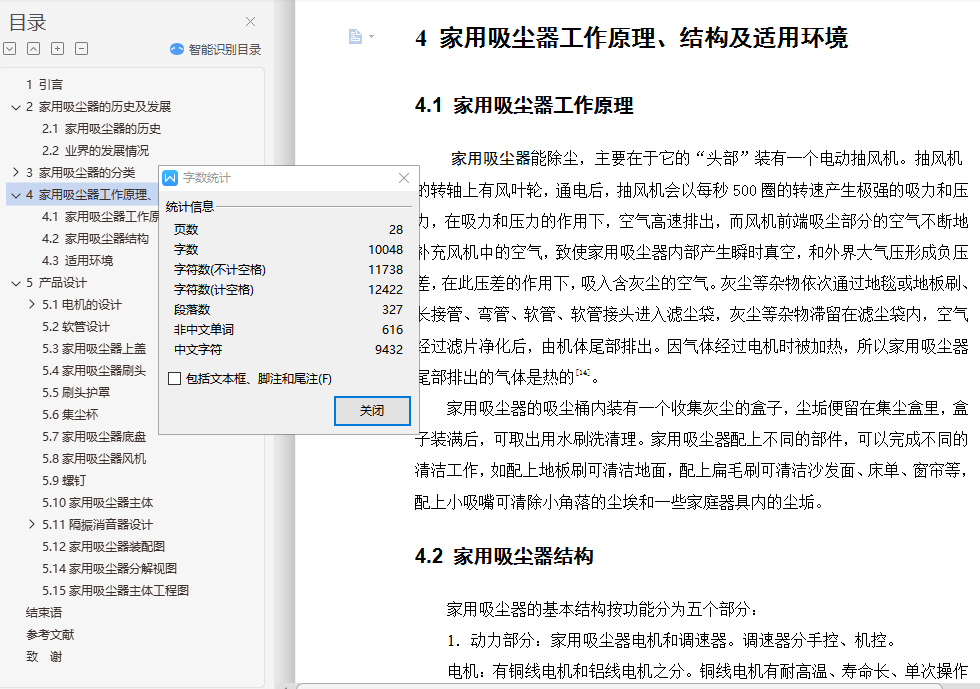
Task: Collapse all outline levels icon
Action: pyautogui.click(x=34, y=49)
